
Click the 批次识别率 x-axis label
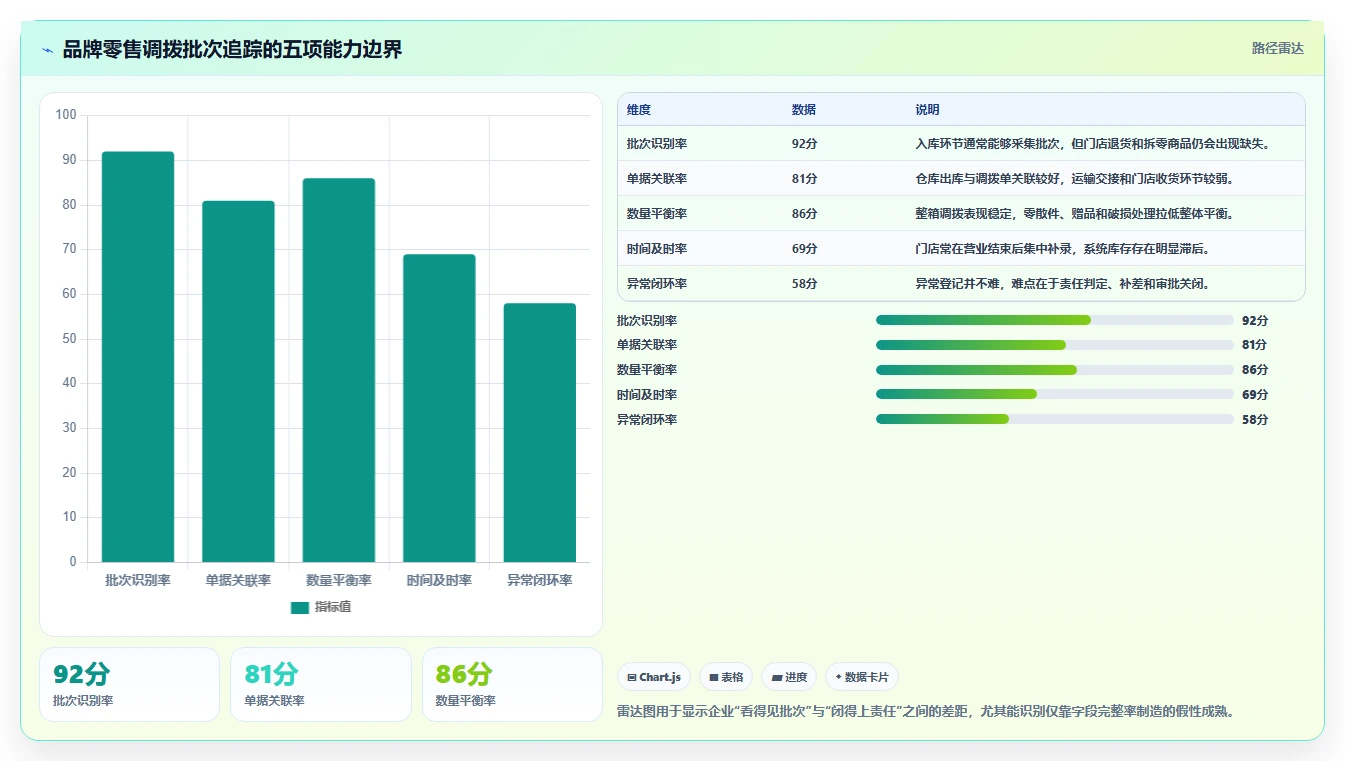click(138, 580)
